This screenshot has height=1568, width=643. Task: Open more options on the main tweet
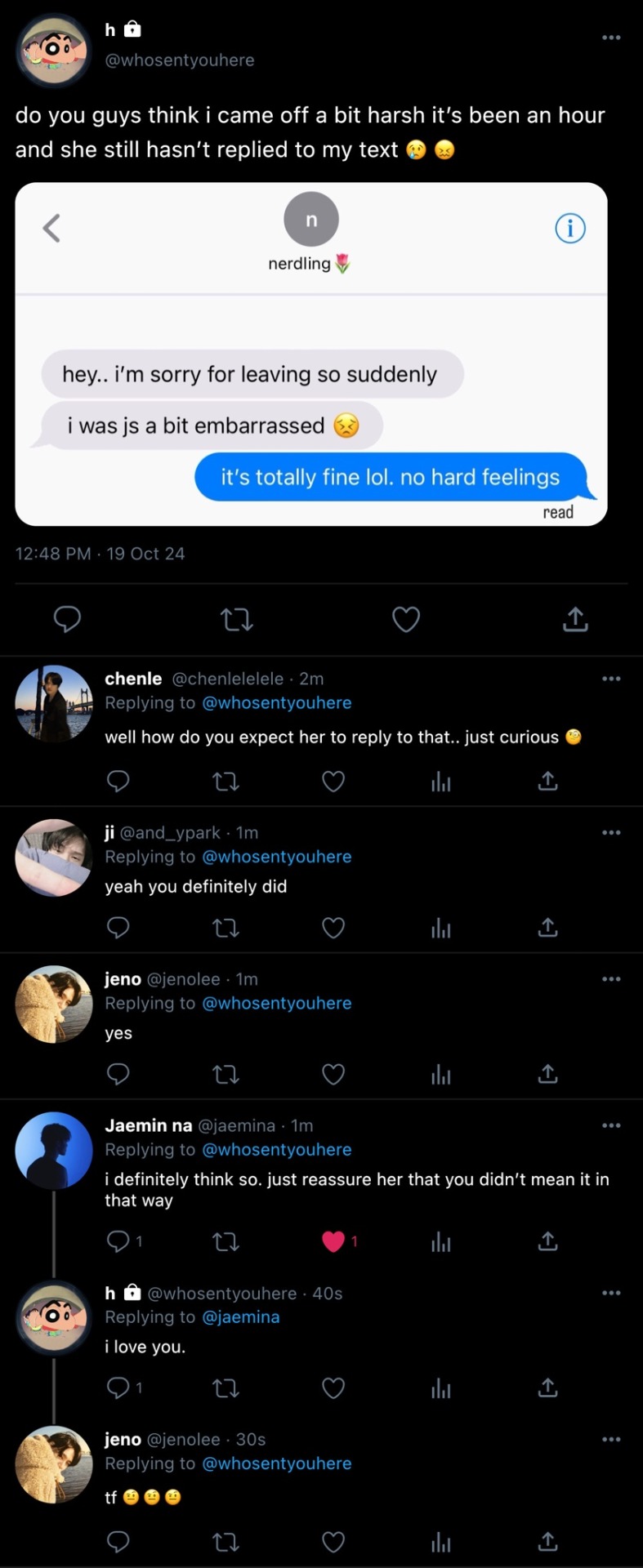(611, 38)
